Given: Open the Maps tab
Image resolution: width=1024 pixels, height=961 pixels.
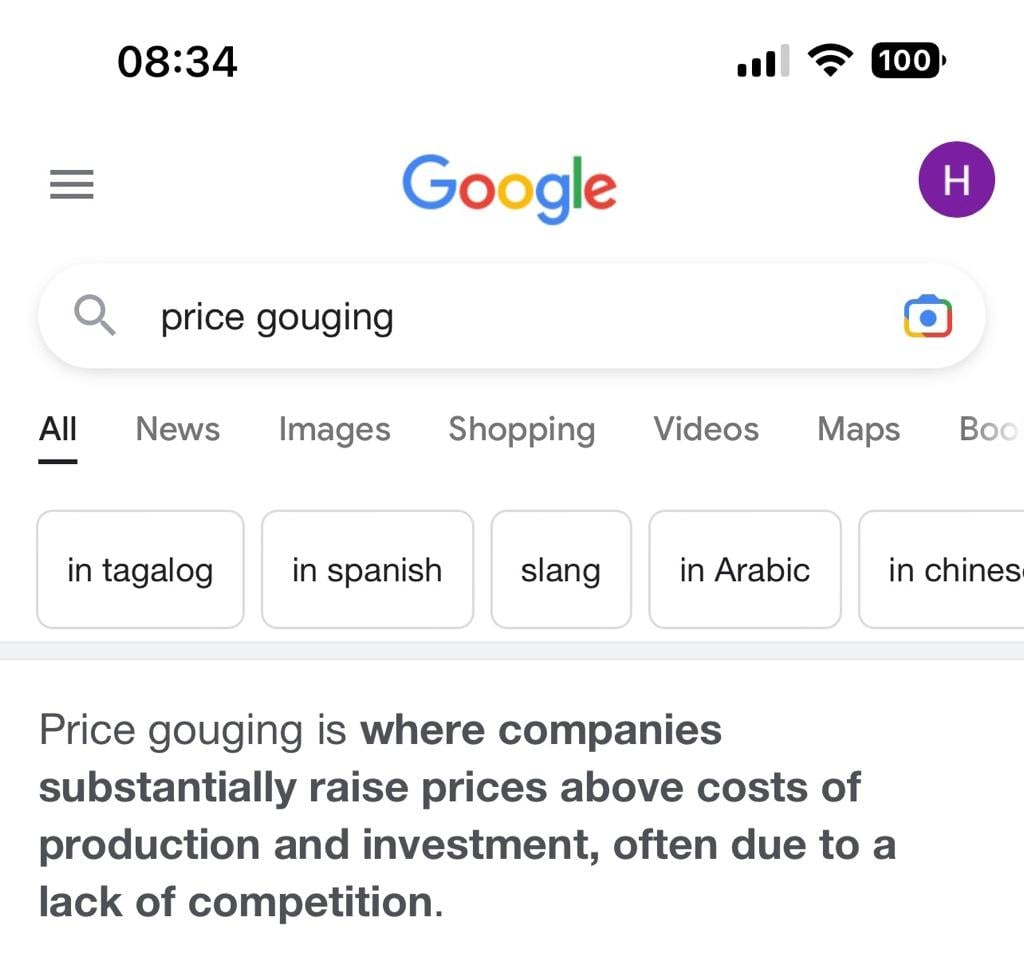Looking at the screenshot, I should point(858,429).
